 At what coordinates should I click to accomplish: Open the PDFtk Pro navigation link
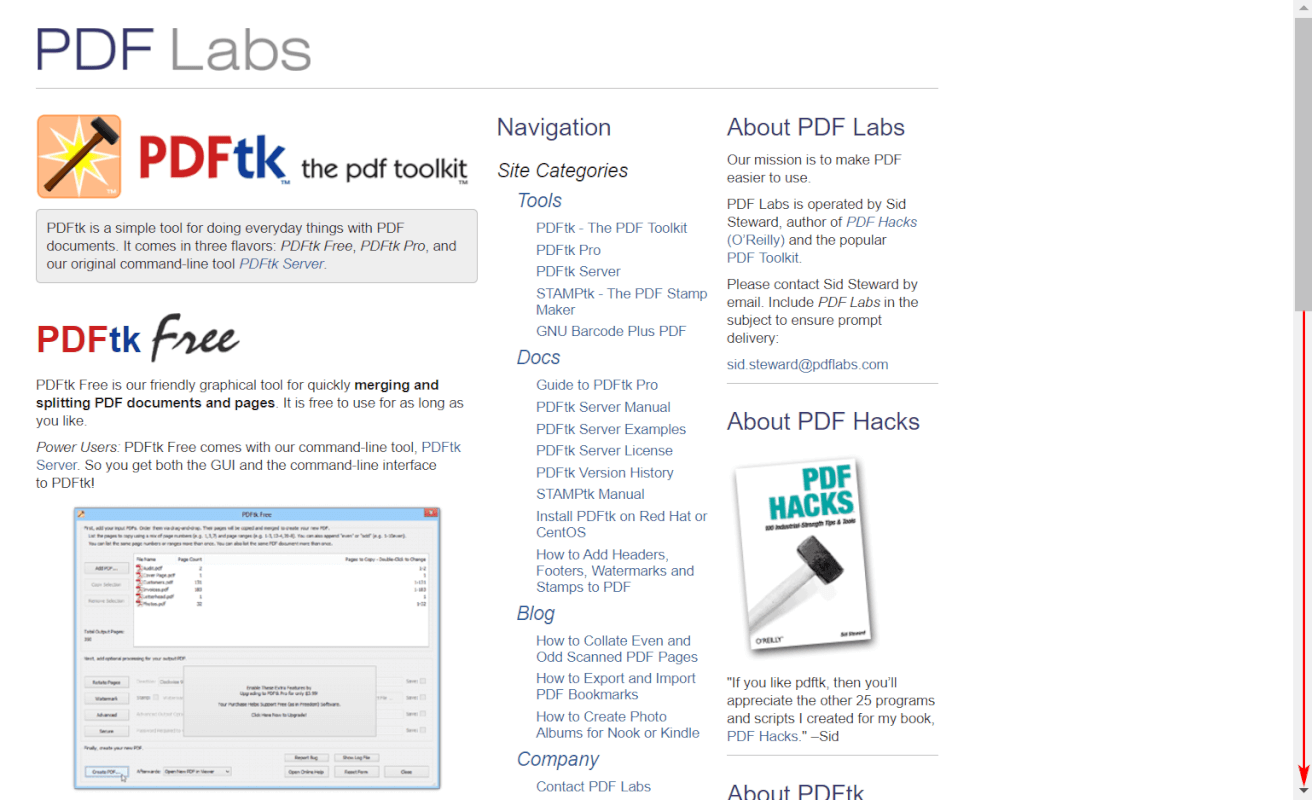tap(568, 250)
